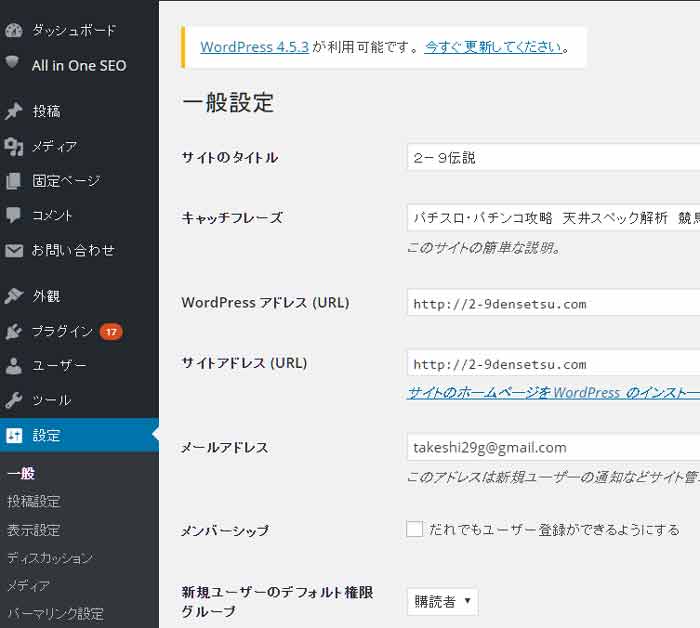700x628 pixels.
Task: Open the プラグイン menu item
Action: 62,331
